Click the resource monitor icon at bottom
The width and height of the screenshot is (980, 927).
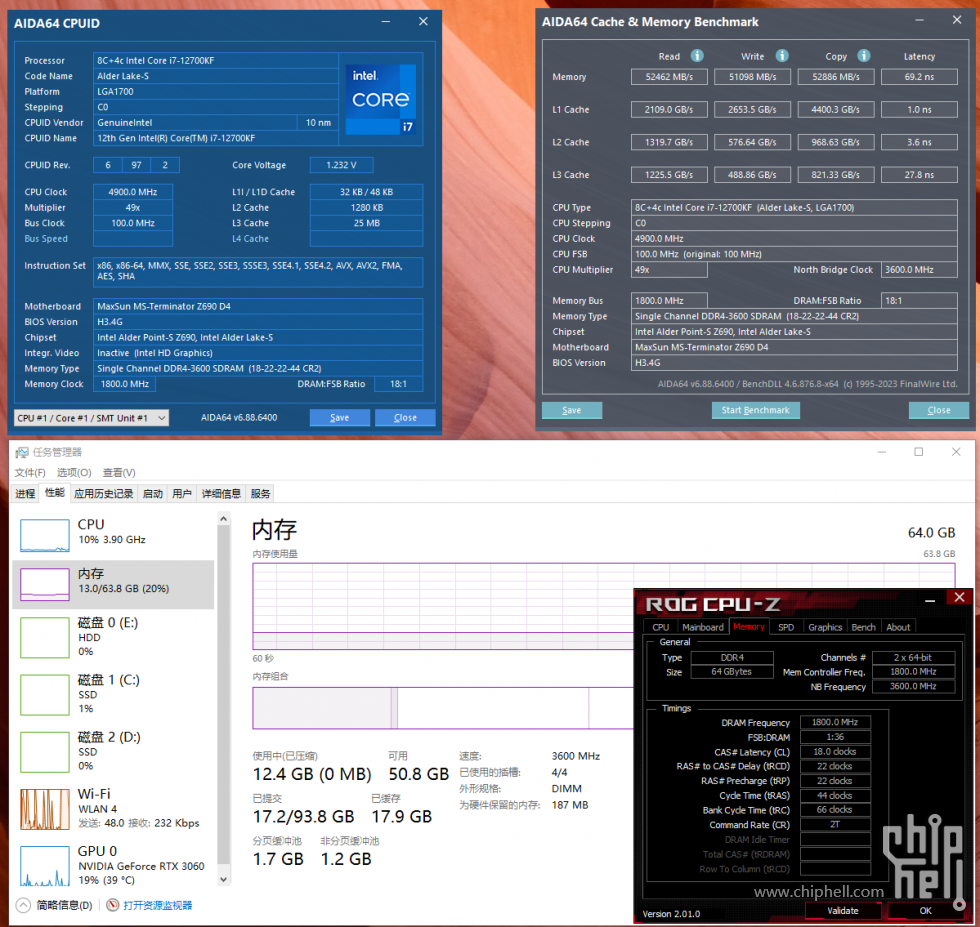(112, 905)
